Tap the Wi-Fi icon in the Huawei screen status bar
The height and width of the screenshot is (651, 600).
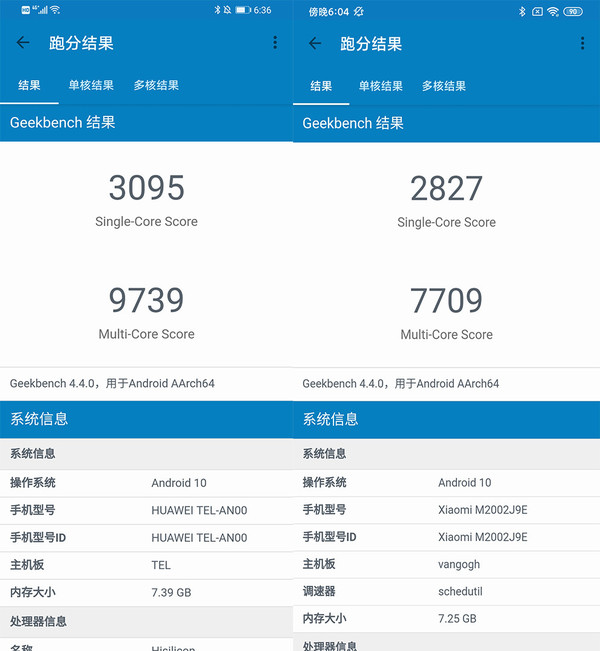point(55,10)
